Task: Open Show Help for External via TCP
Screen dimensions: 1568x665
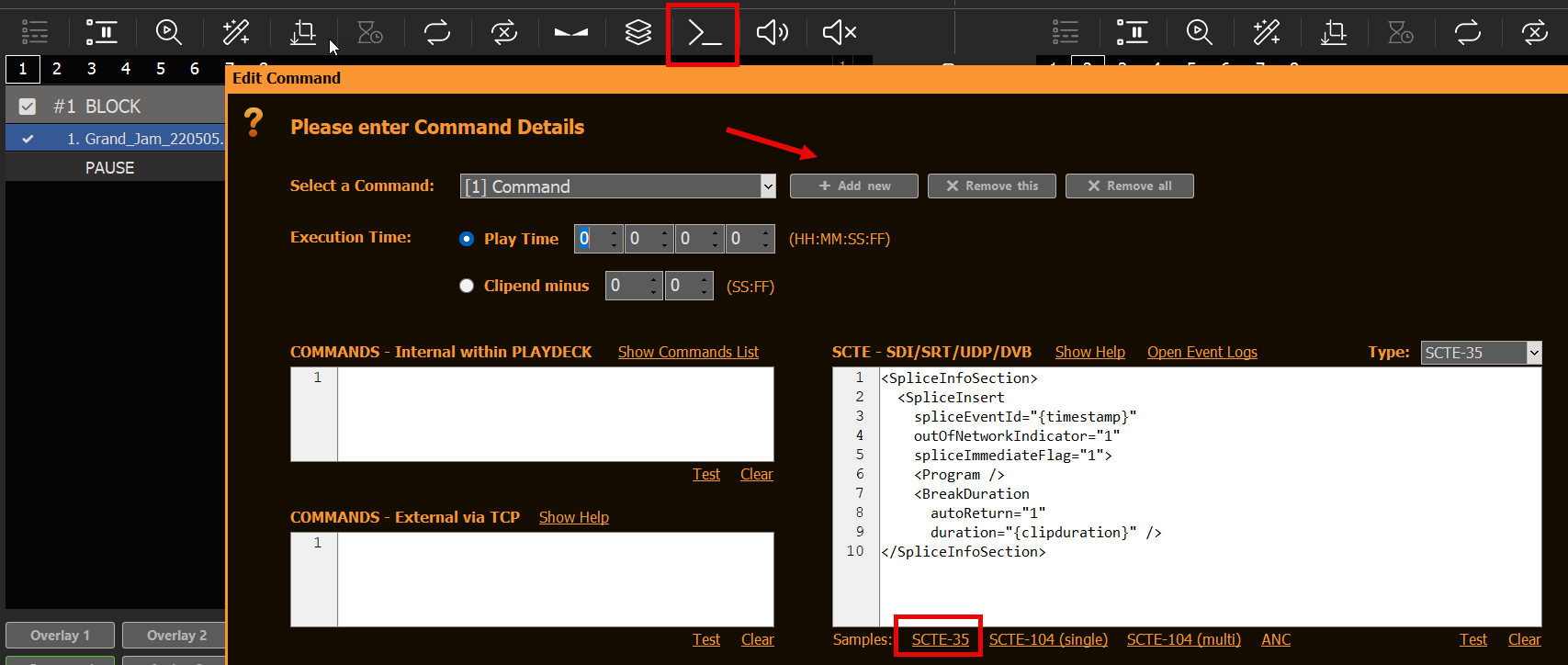Action: tap(574, 518)
